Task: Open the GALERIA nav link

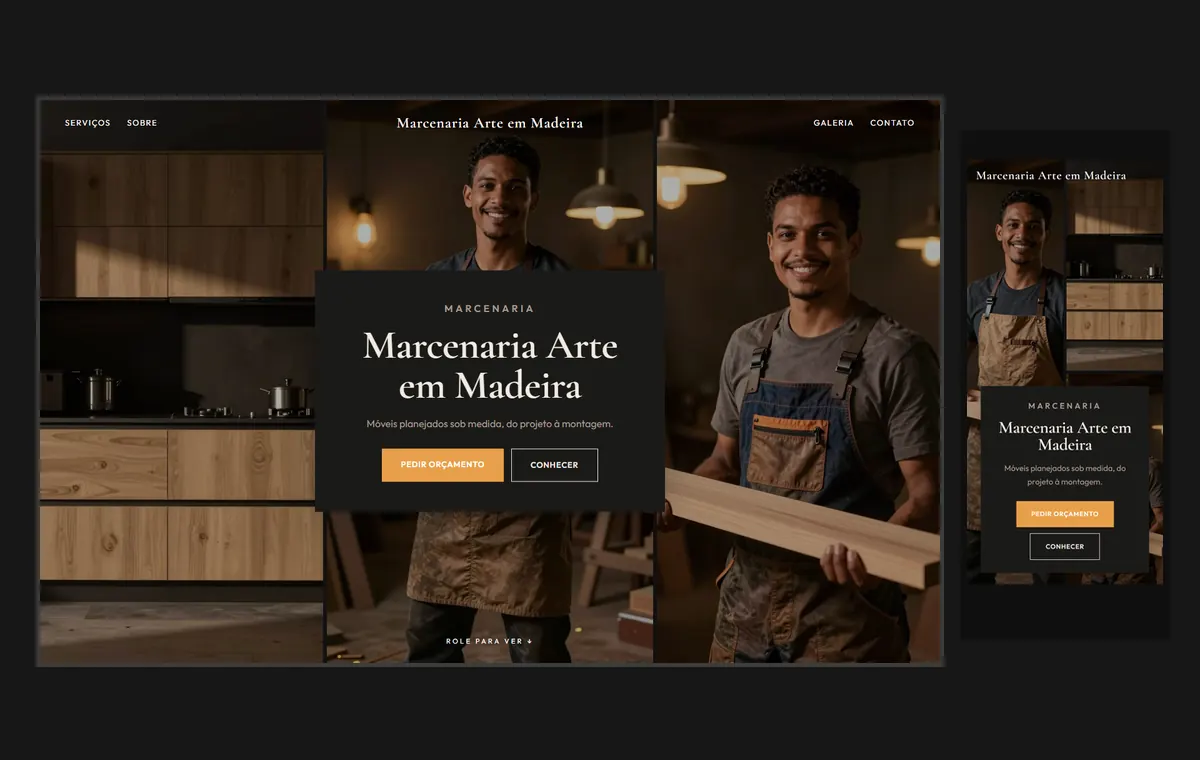Action: coord(833,123)
